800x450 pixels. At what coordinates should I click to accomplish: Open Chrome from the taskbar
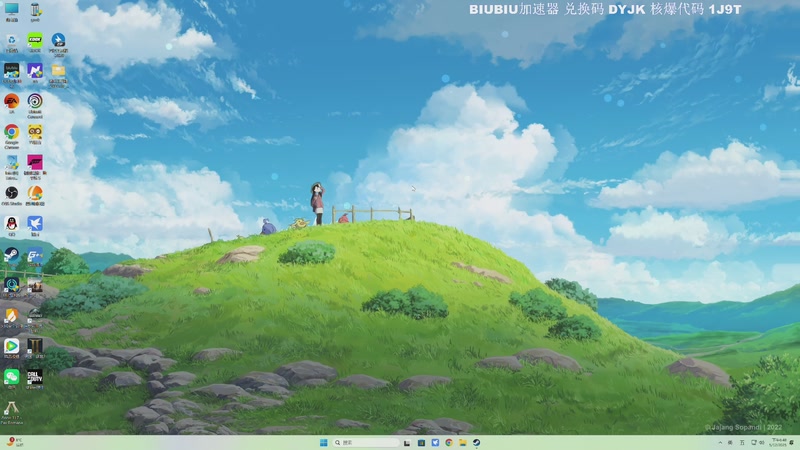click(449, 442)
